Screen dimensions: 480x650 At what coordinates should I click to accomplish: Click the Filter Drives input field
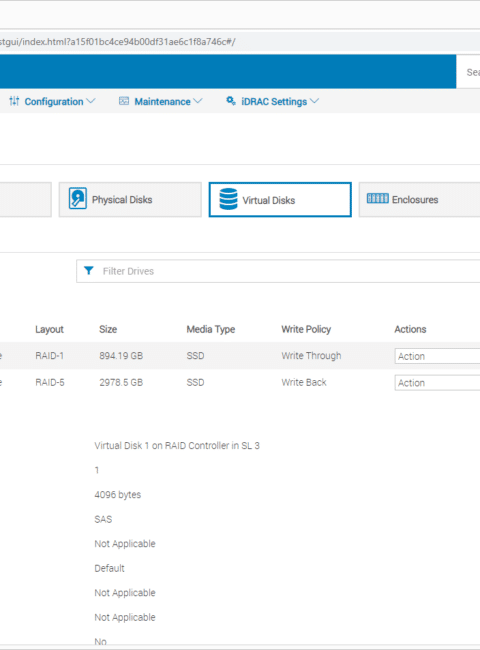(278, 271)
